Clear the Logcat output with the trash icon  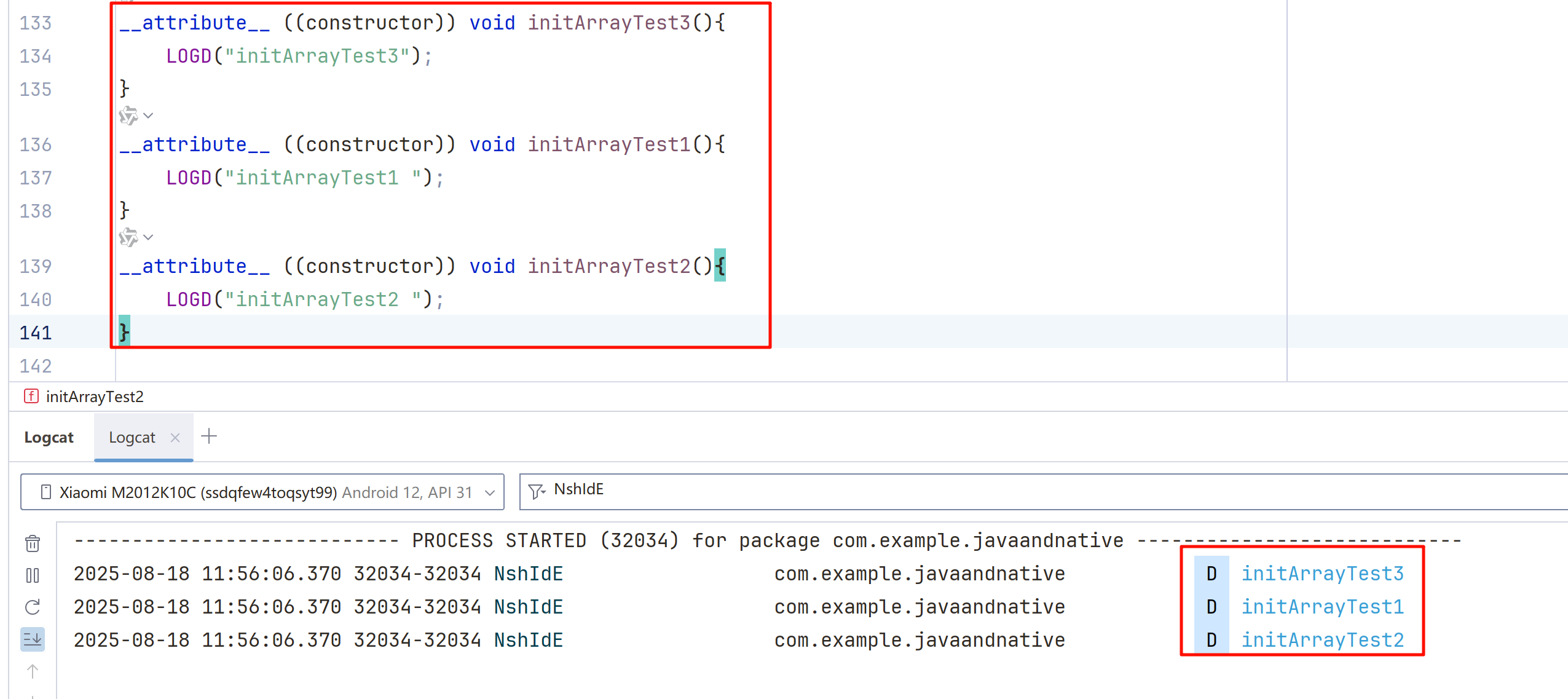[x=33, y=543]
